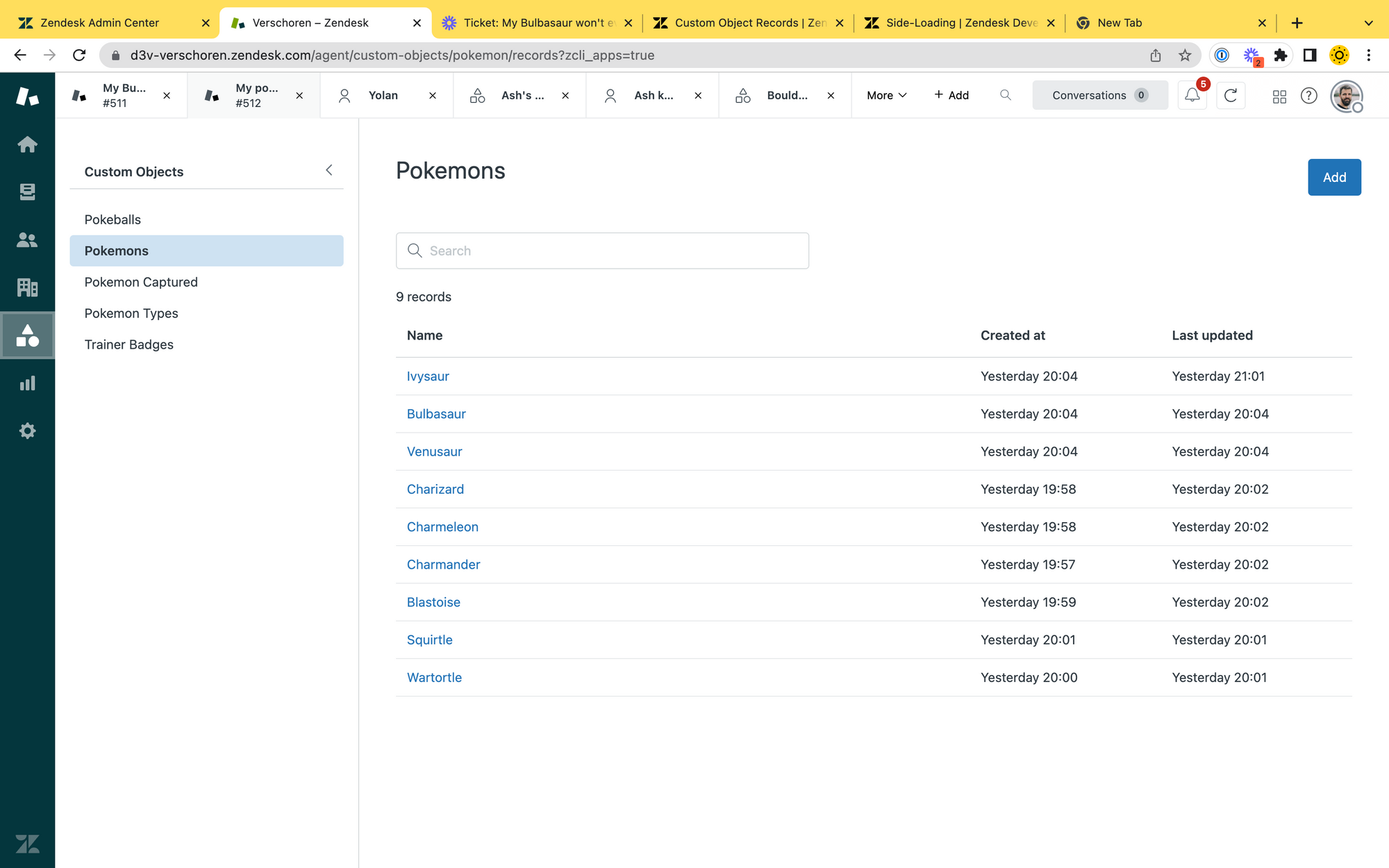Open the Charizard record link
The width and height of the screenshot is (1389, 868).
point(435,489)
